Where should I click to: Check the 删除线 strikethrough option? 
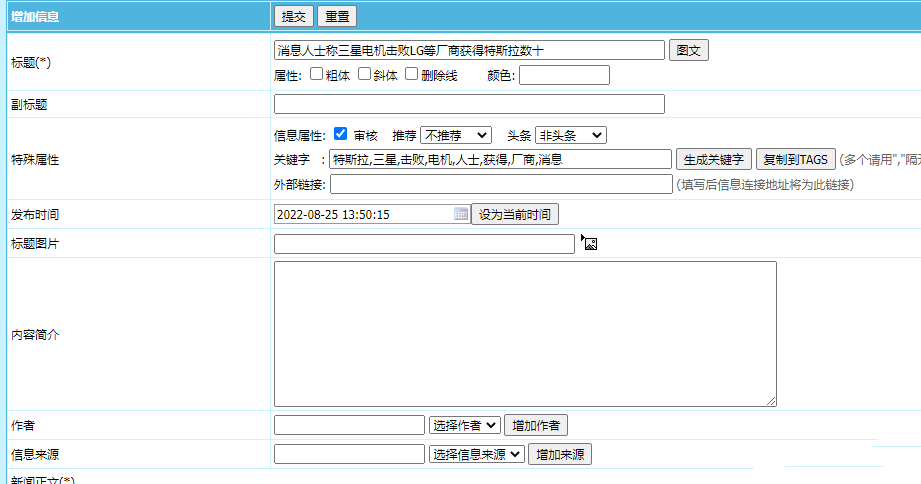[411, 75]
